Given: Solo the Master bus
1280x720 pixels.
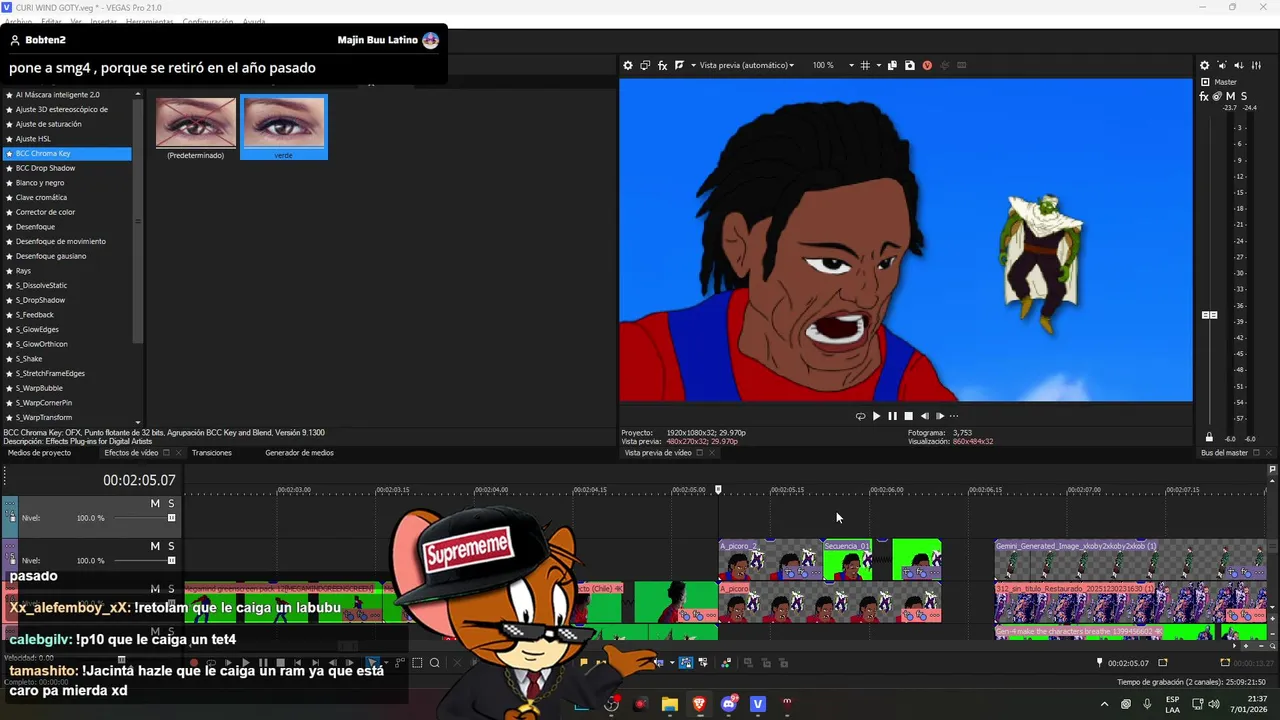Looking at the screenshot, I should (x=1244, y=96).
